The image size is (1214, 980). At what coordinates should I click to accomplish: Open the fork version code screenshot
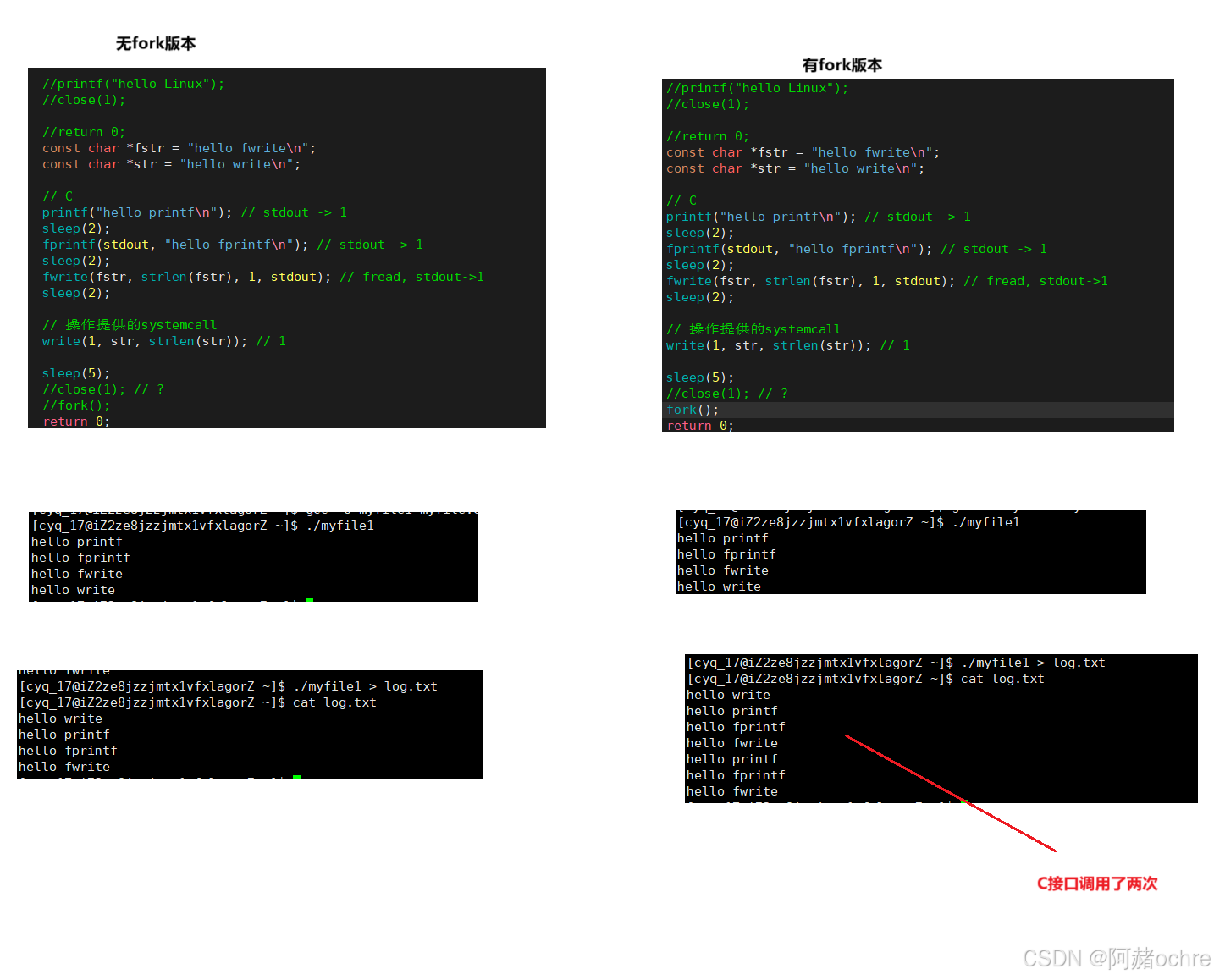pos(917,254)
